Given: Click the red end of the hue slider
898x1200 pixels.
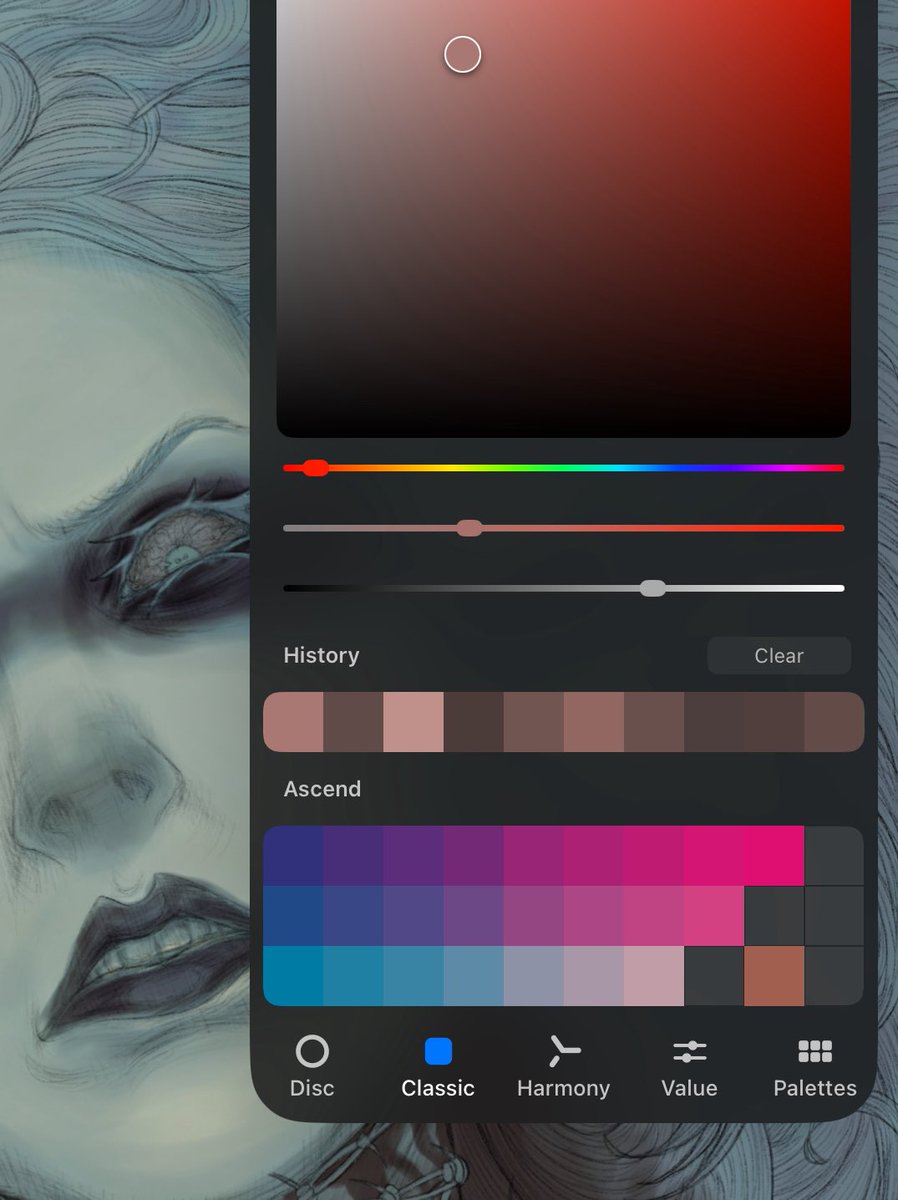Looking at the screenshot, I should (x=316, y=467).
